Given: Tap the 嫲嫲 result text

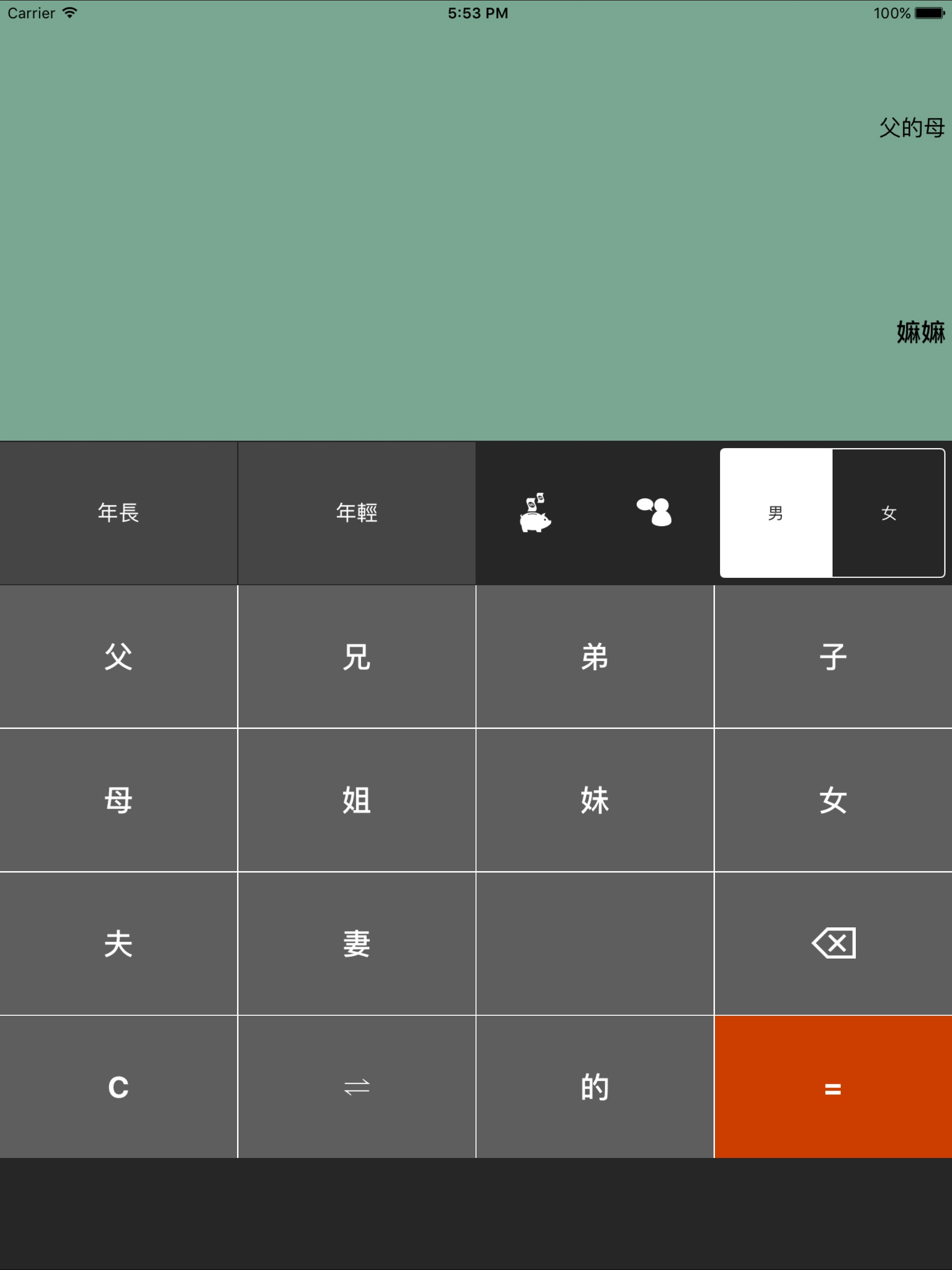Looking at the screenshot, I should coord(920,332).
